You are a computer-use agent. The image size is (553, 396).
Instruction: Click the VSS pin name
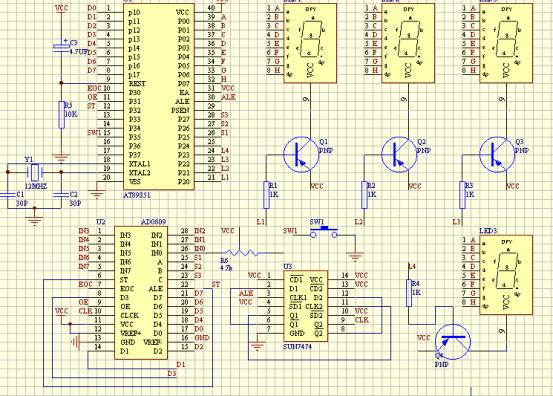pyautogui.click(x=135, y=182)
